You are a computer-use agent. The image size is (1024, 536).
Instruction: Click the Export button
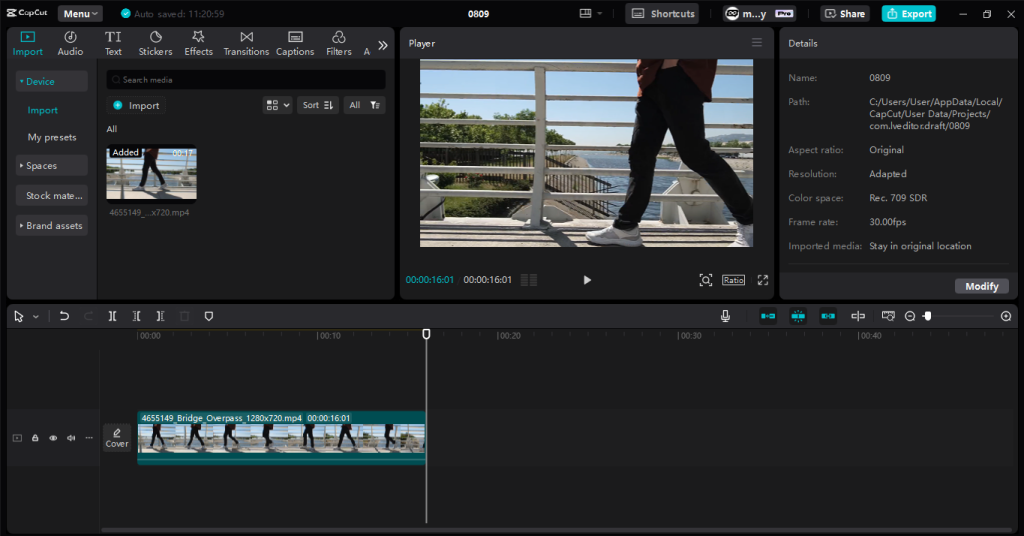coord(908,14)
